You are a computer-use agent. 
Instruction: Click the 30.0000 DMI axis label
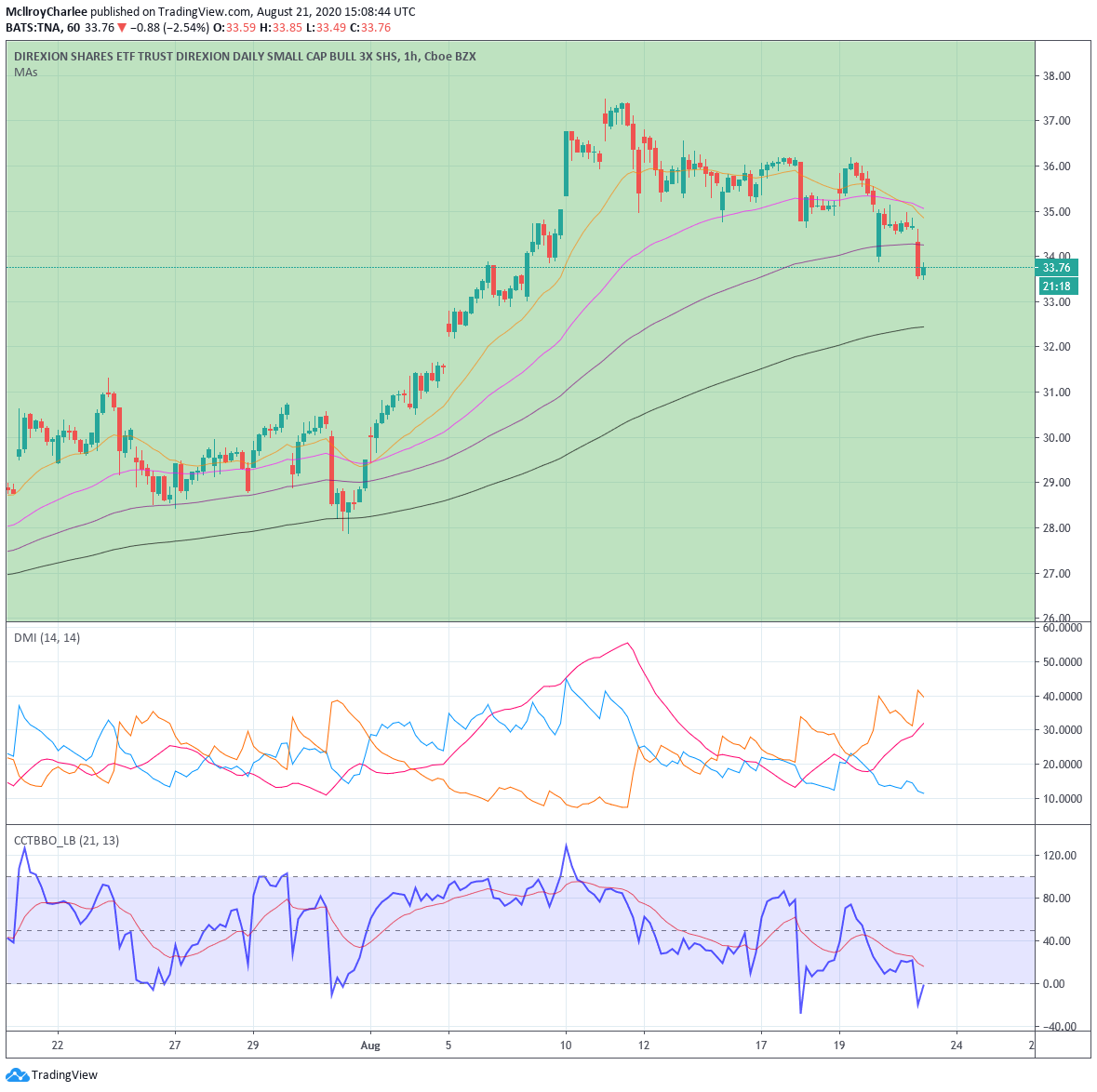(1062, 729)
